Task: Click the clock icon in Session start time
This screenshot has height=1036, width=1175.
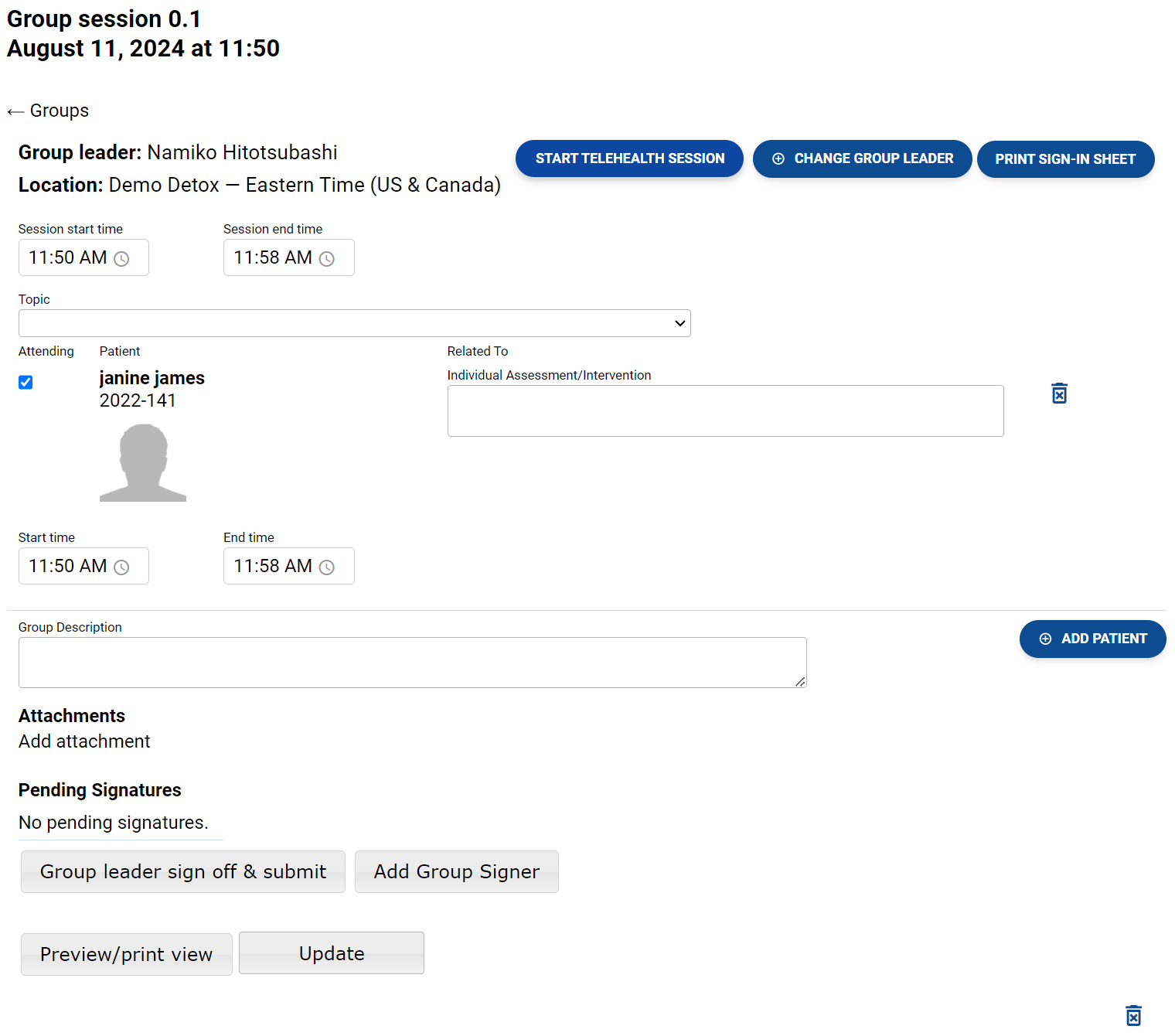Action: [121, 259]
